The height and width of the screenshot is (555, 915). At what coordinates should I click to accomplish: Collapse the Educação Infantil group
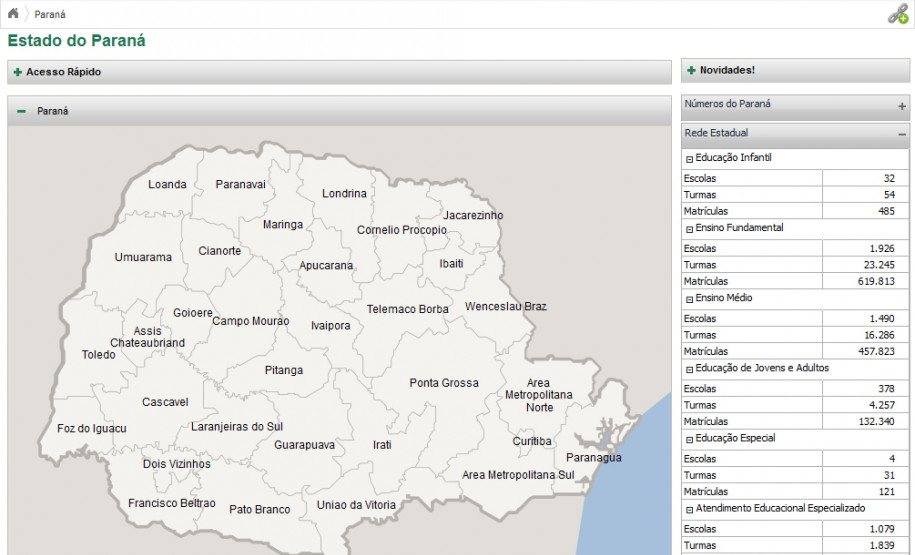pyautogui.click(x=689, y=159)
